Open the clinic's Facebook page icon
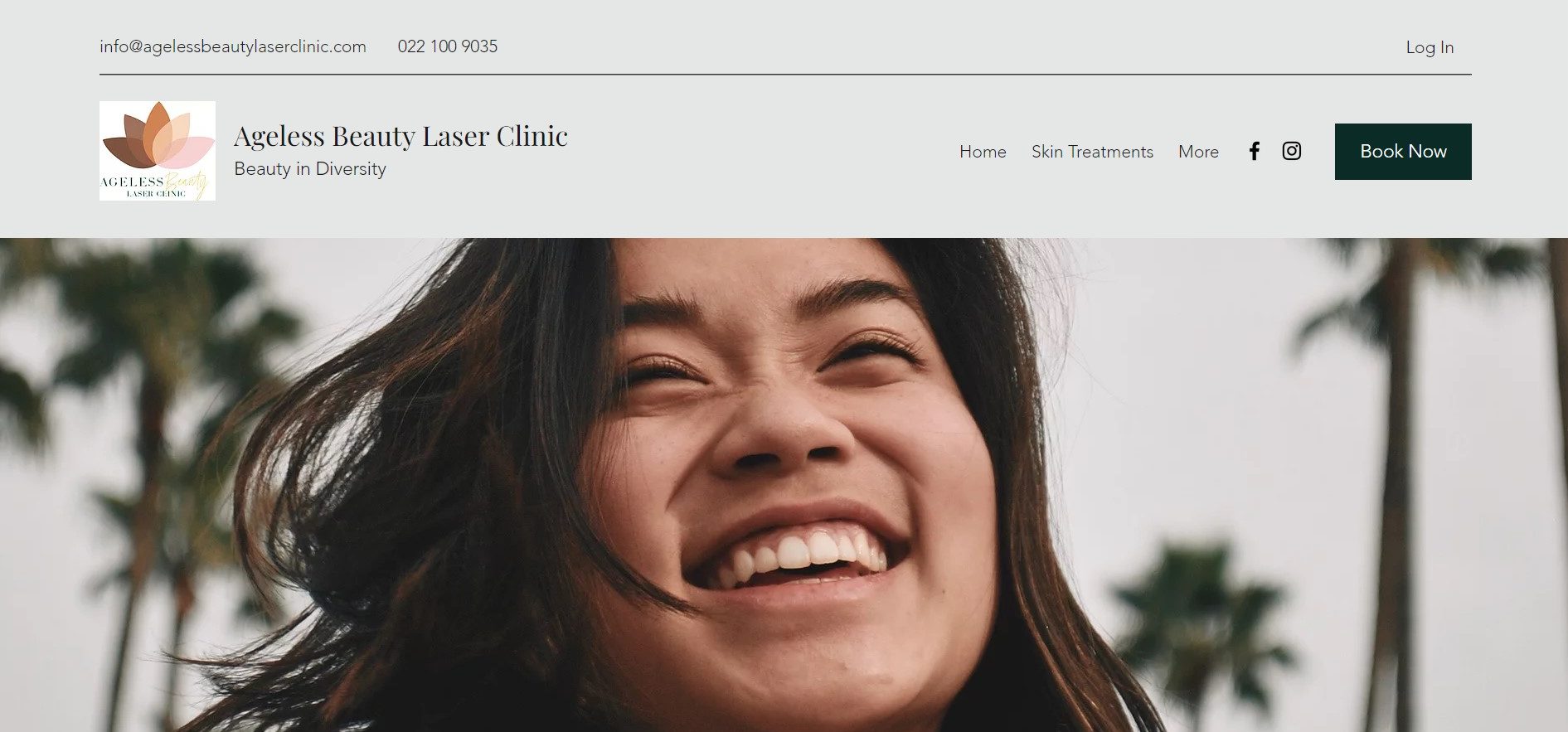The width and height of the screenshot is (1568, 732). coord(1255,151)
